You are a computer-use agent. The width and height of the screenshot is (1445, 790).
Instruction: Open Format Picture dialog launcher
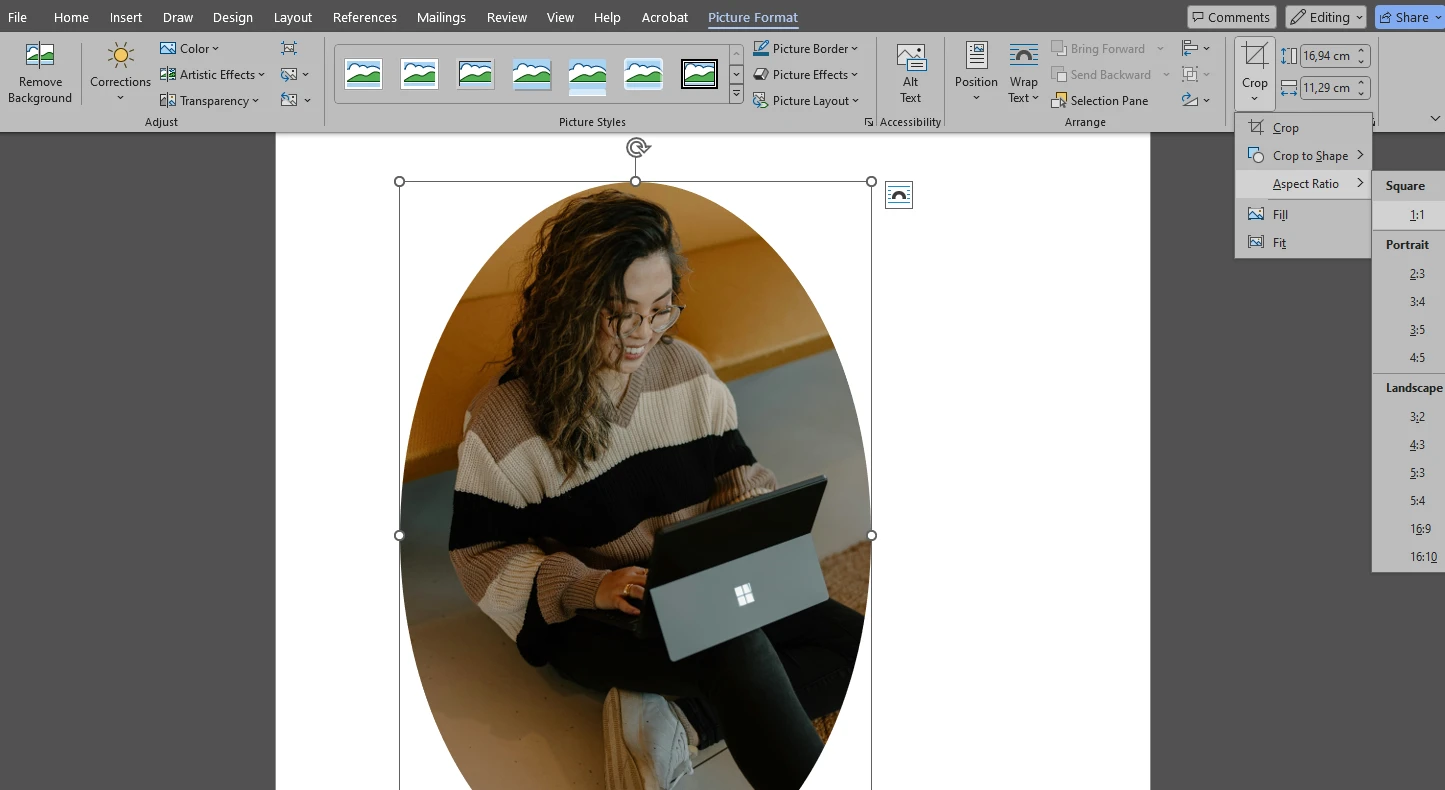point(868,122)
